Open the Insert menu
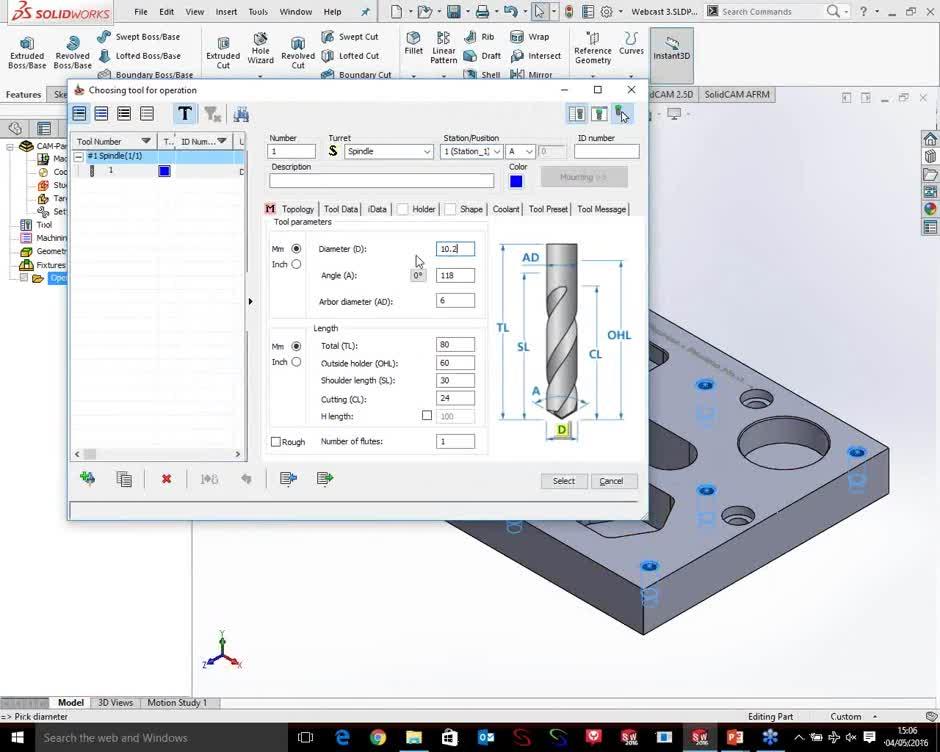The image size is (940, 752). pos(225,12)
